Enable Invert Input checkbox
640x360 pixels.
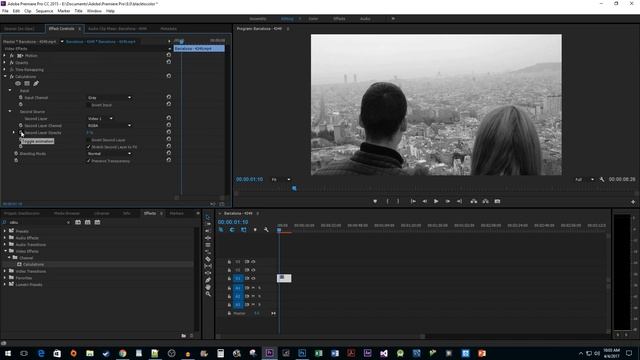89,105
